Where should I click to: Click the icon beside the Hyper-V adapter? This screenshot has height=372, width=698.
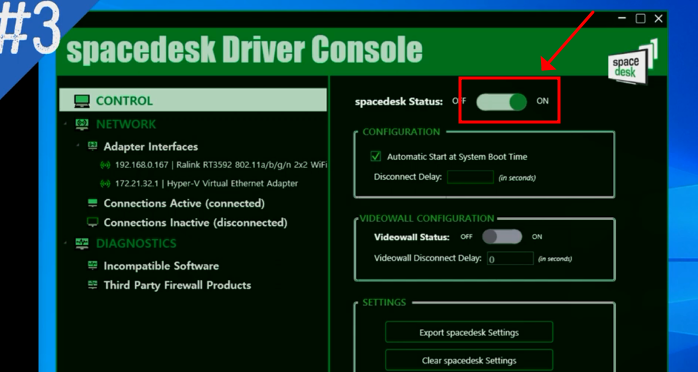click(x=105, y=183)
